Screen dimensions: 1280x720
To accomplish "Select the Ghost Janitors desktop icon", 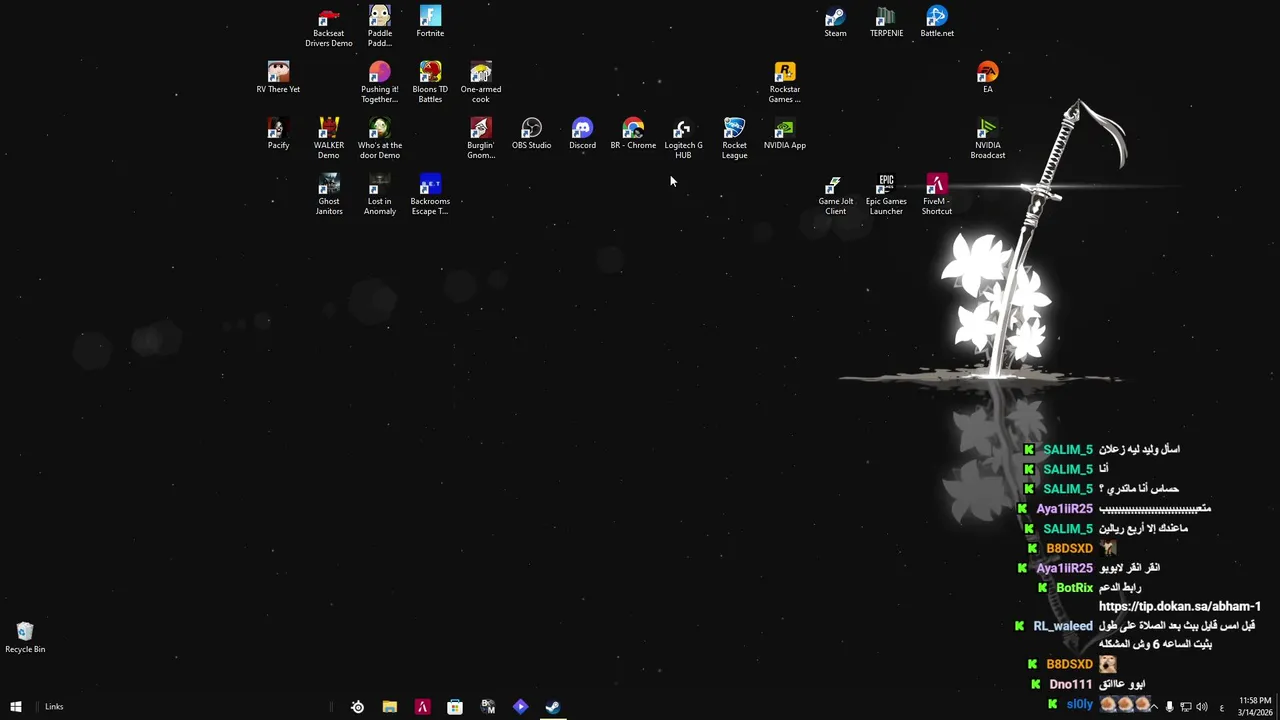I will (x=329, y=195).
